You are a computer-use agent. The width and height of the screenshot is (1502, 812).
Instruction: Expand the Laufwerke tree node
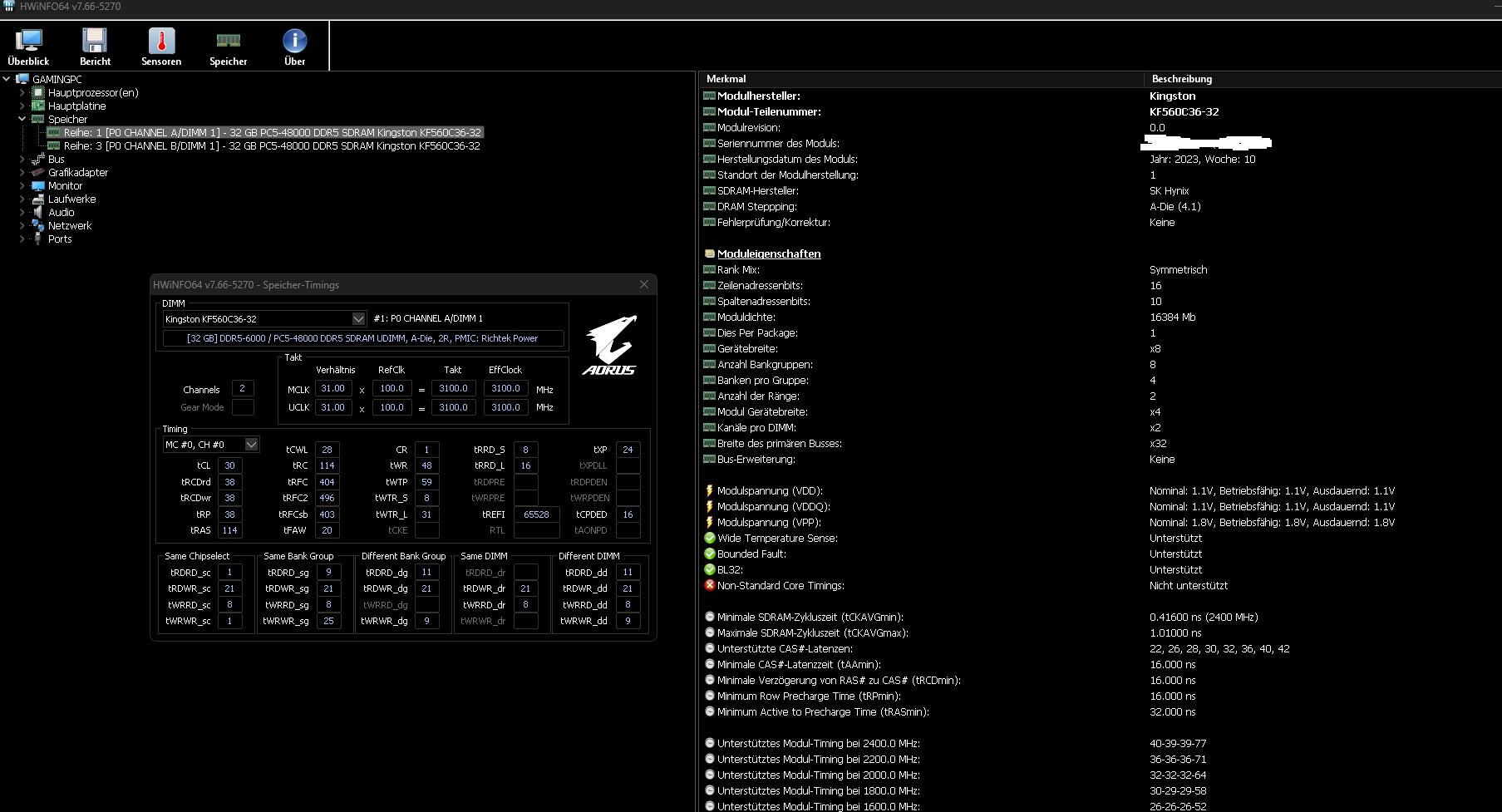coord(22,199)
